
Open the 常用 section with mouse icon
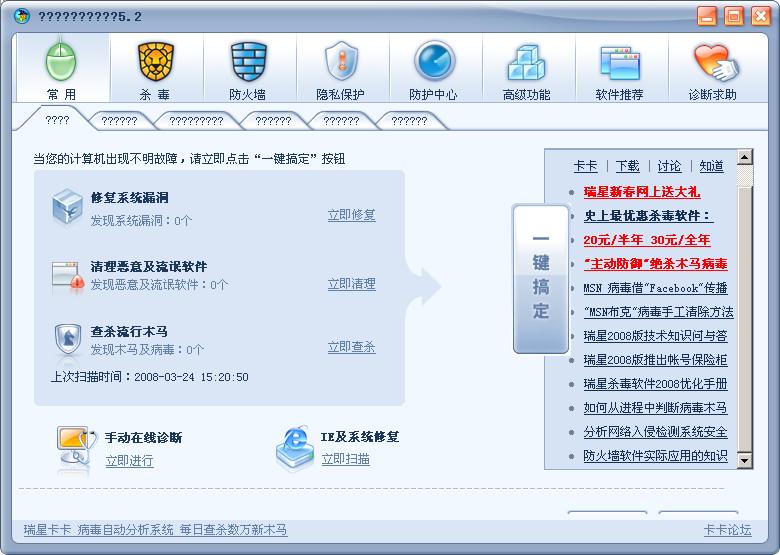pyautogui.click(x=62, y=68)
